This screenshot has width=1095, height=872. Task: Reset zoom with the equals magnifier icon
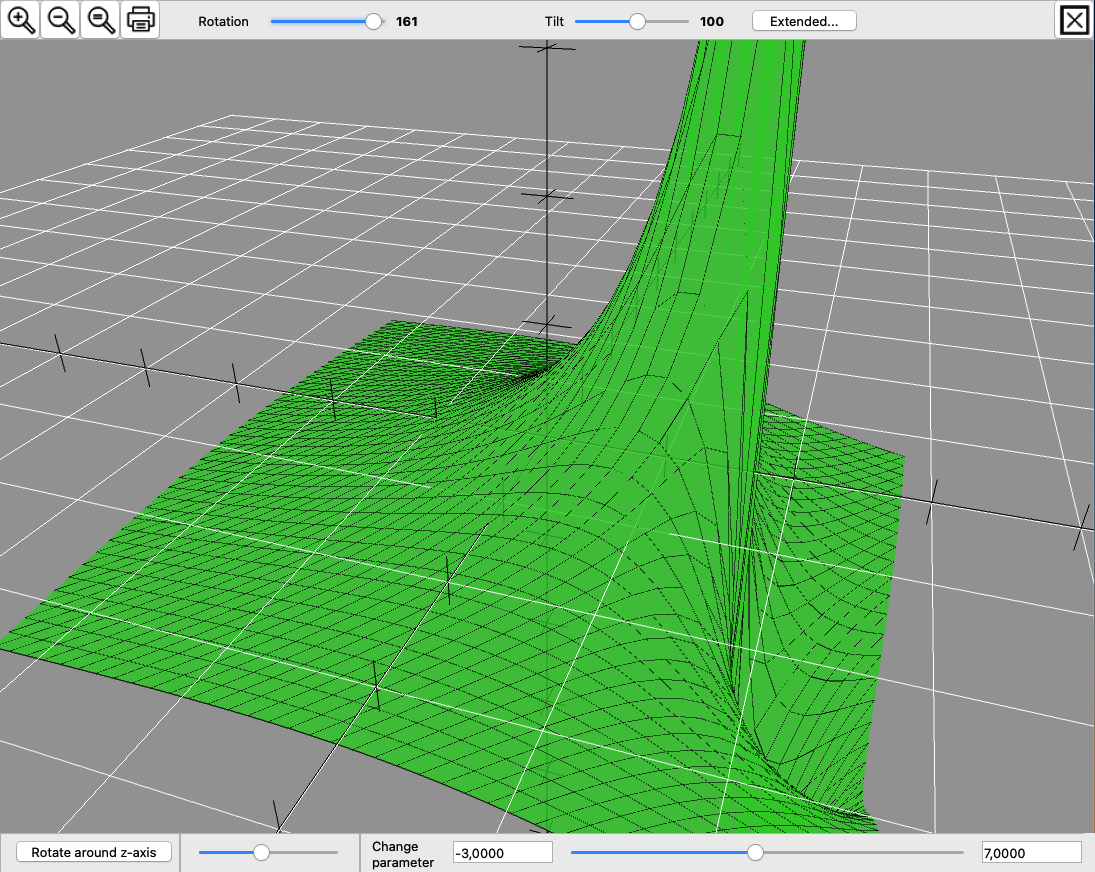(x=100, y=20)
